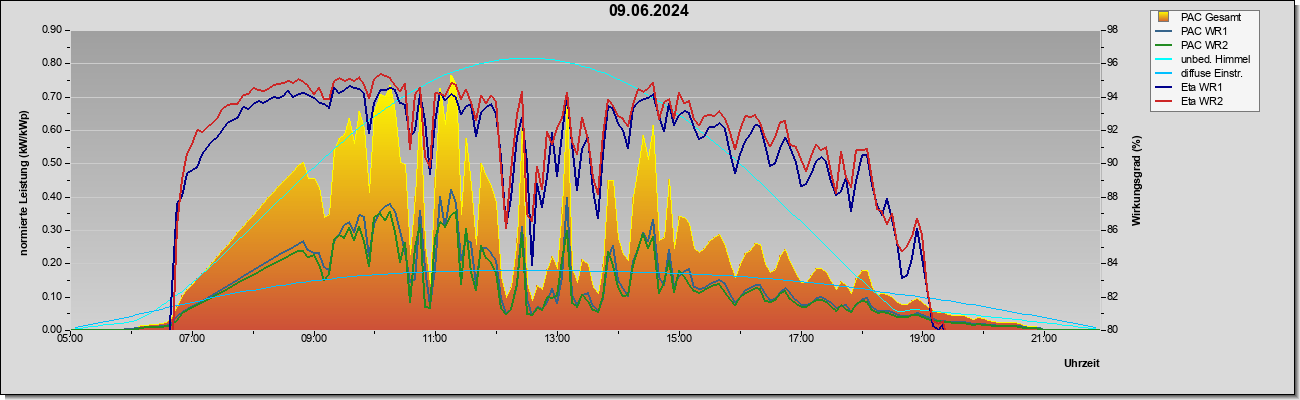Click the 0.50 left axis value

tap(52, 163)
